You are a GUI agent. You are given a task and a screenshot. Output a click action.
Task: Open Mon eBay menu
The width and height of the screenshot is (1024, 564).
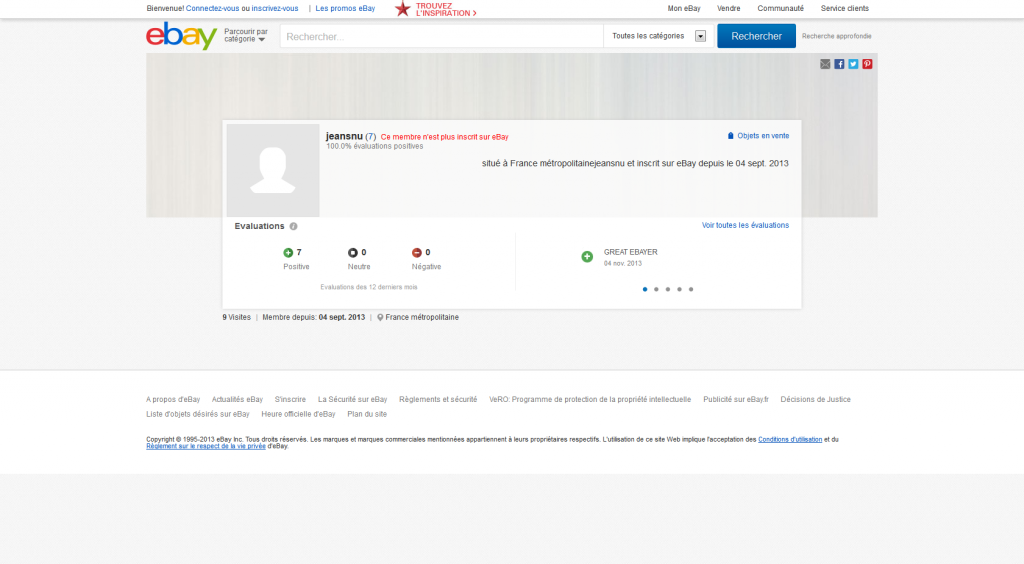[x=684, y=8]
